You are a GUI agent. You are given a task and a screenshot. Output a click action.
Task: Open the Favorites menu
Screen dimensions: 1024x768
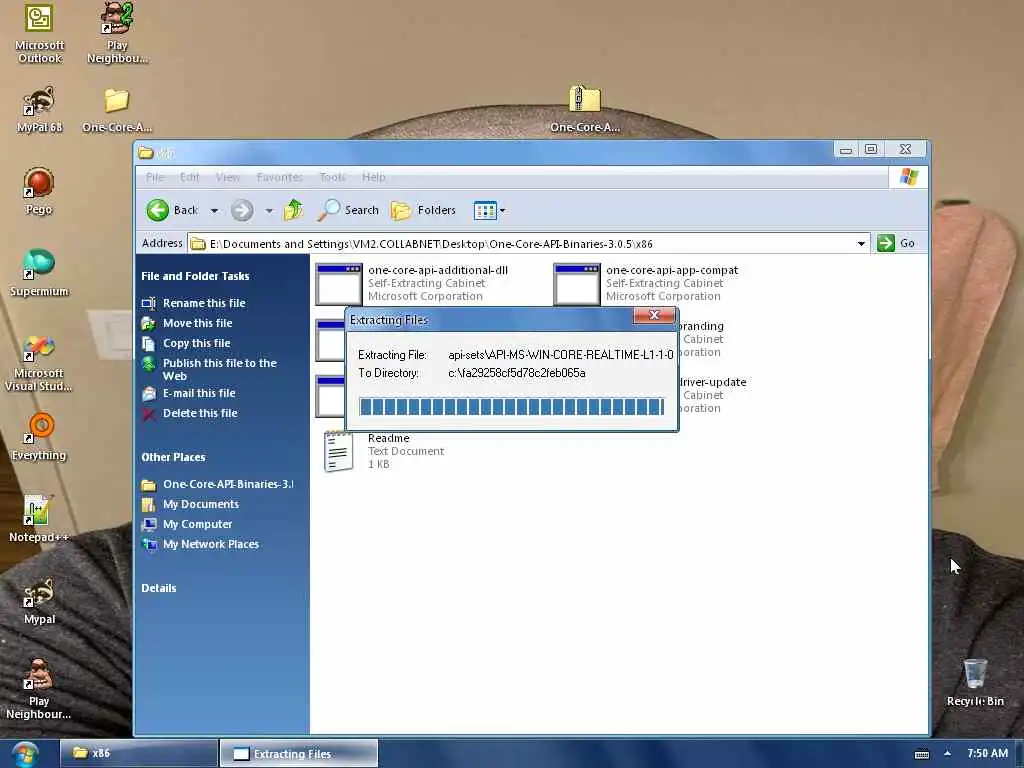(x=280, y=178)
